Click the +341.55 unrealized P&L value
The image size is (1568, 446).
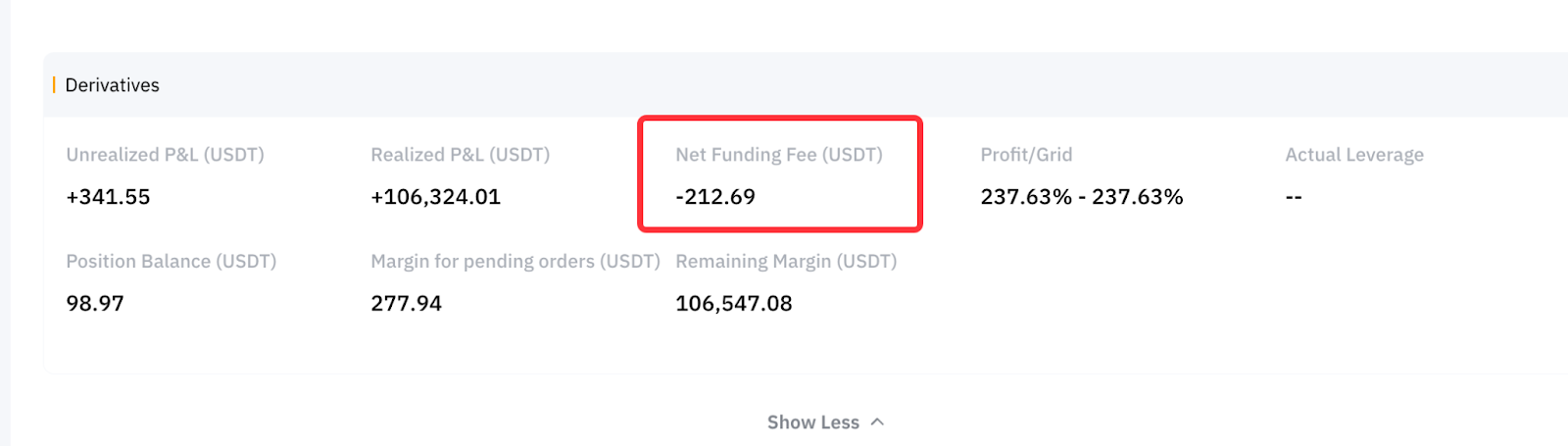108,197
